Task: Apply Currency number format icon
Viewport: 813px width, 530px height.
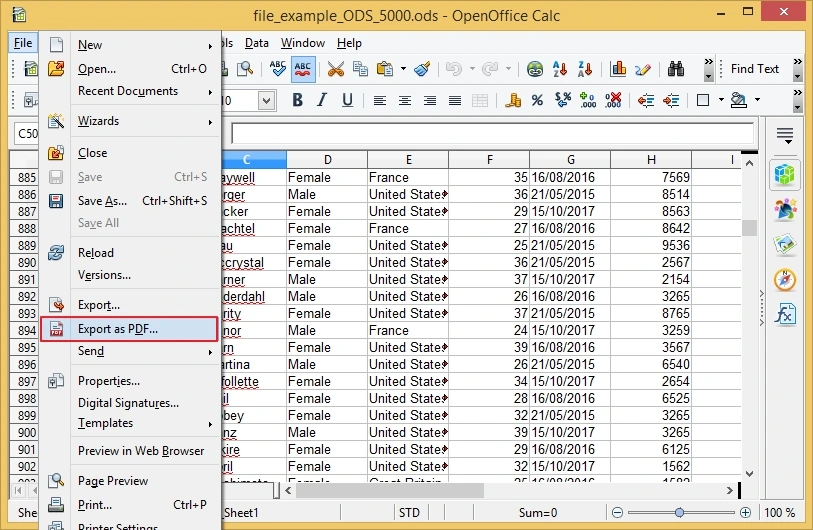Action: 513,100
